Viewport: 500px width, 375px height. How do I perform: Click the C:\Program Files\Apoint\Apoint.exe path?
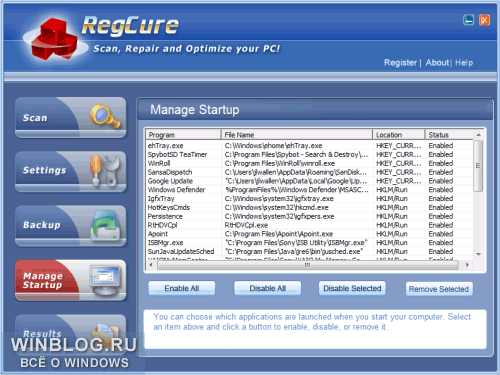(279, 234)
